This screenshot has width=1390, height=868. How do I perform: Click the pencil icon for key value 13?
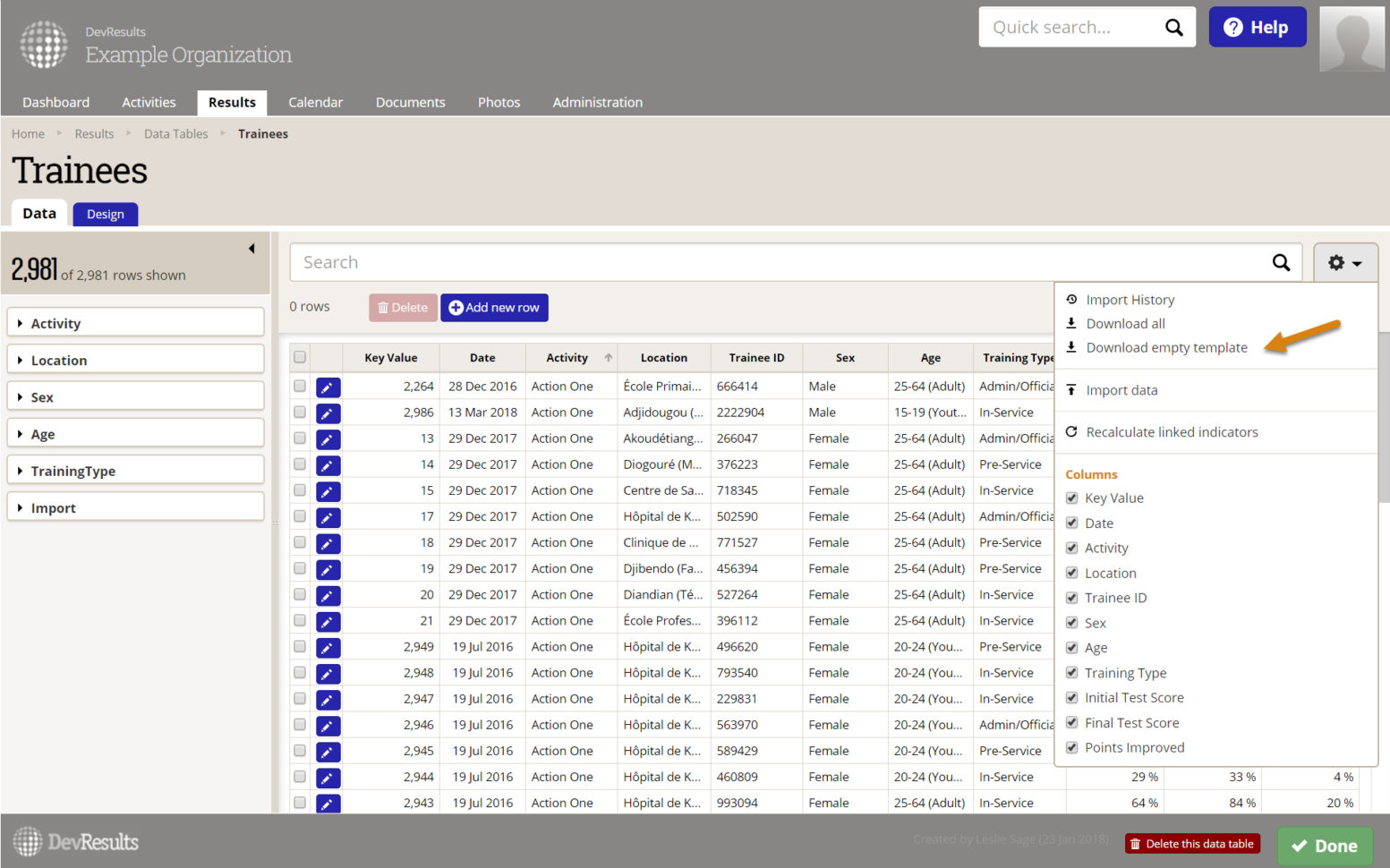(x=328, y=439)
